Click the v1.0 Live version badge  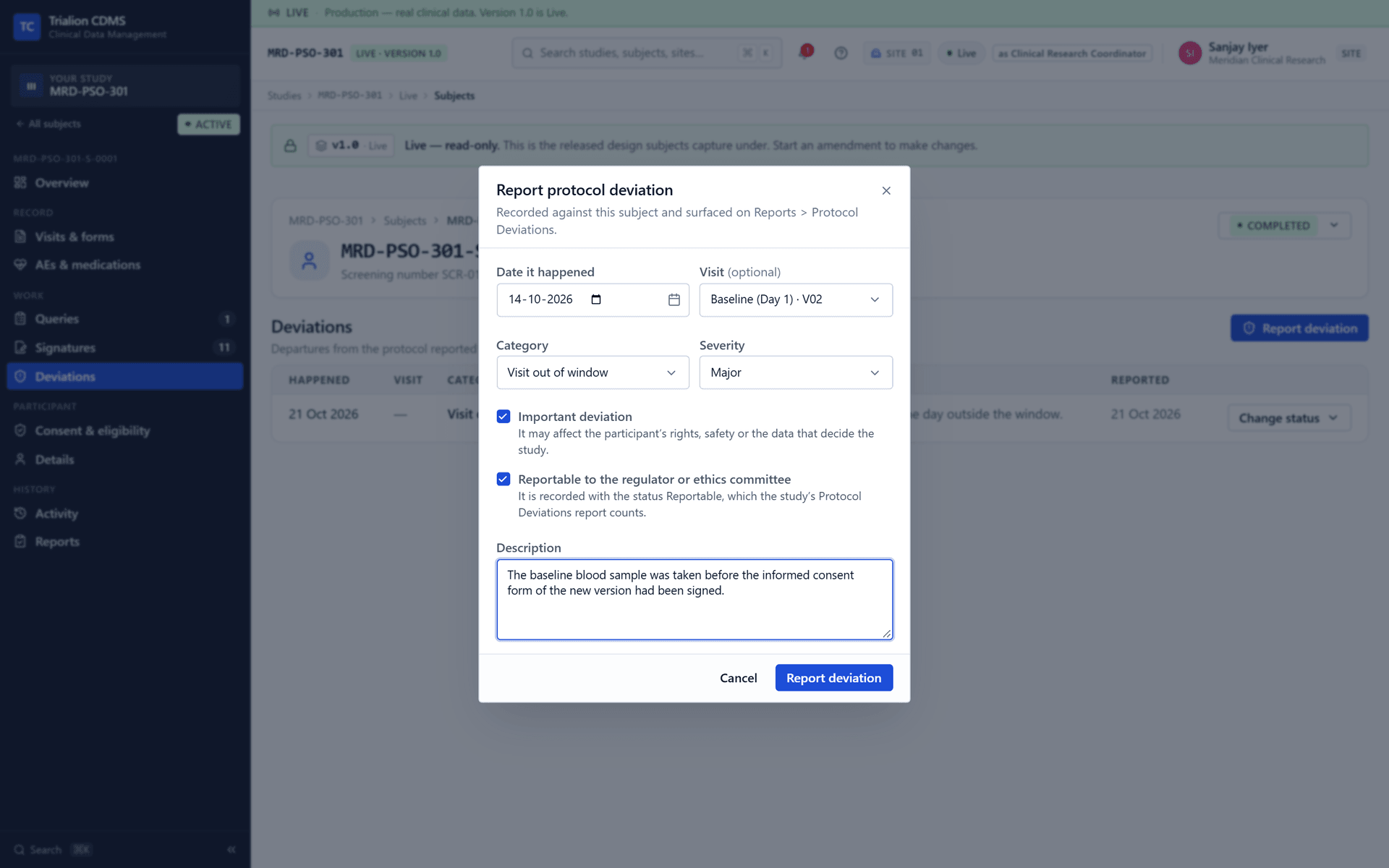pos(351,145)
